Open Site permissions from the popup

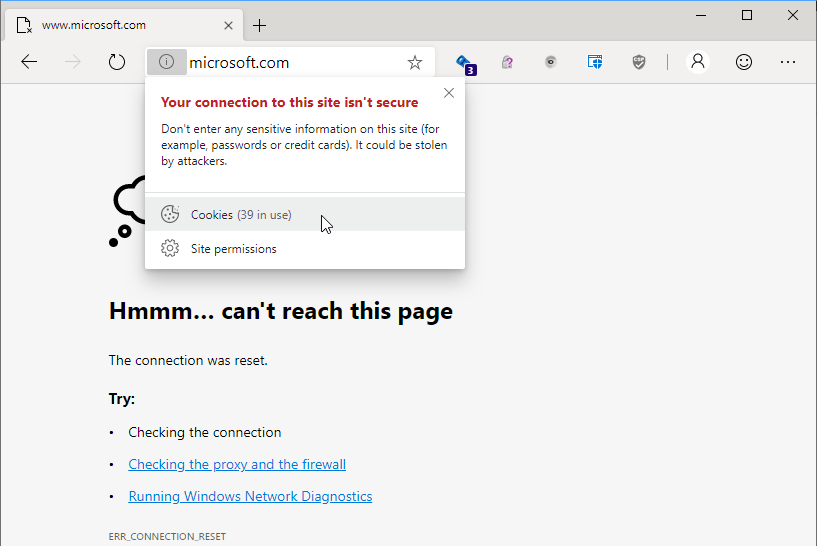(x=233, y=249)
